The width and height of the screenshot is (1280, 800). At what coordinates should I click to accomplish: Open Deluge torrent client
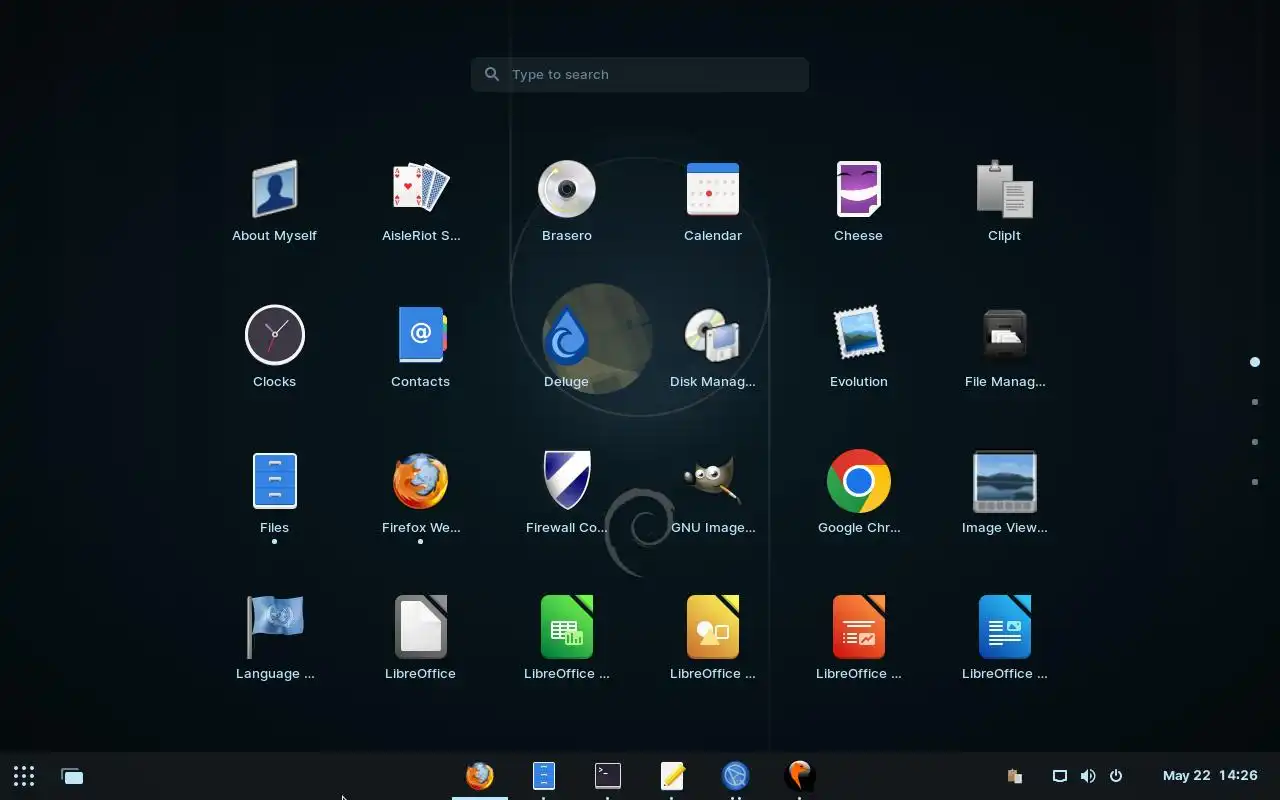click(x=567, y=347)
